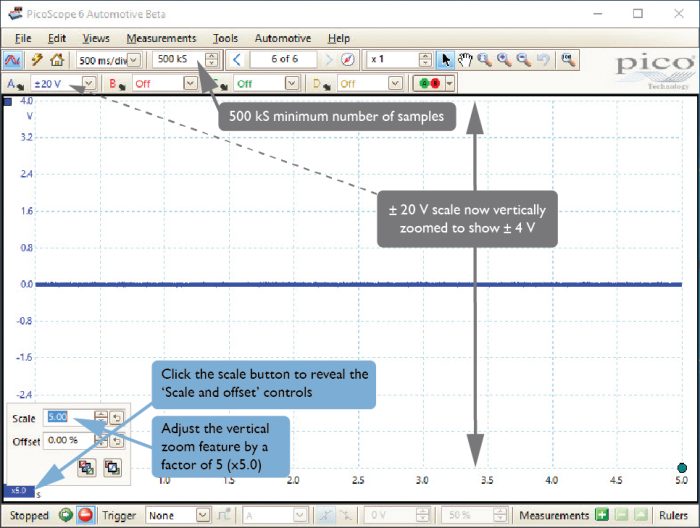This screenshot has height=528, width=700.
Task: Reset the Offset value arrow icon
Action: coord(117,441)
